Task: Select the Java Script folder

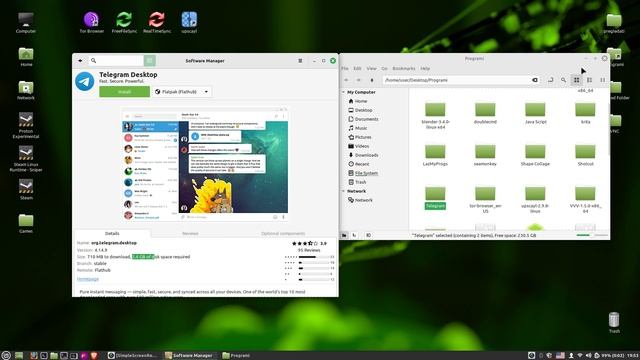Action: [x=535, y=113]
